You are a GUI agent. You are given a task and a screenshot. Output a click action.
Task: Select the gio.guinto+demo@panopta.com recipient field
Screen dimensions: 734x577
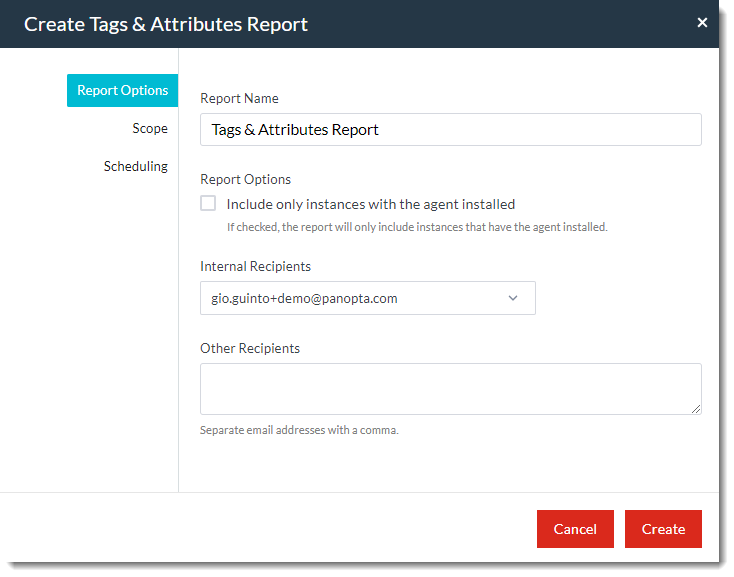(x=350, y=298)
